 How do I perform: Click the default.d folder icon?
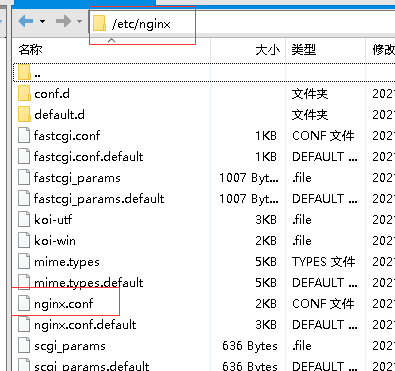click(x=24, y=115)
